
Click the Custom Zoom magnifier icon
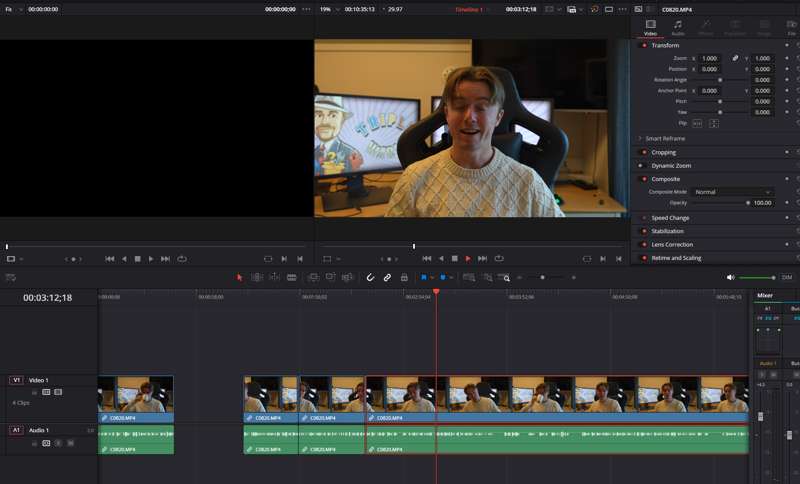pyautogui.click(x=505, y=277)
